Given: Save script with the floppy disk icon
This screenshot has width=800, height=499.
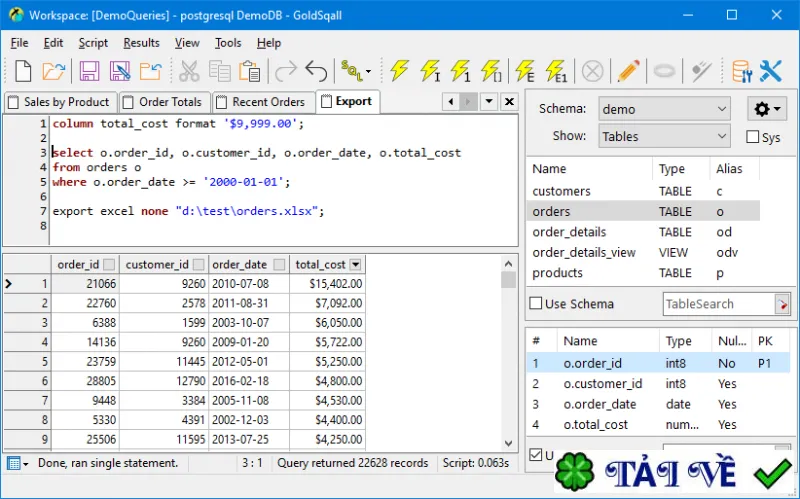Looking at the screenshot, I should pos(89,71).
